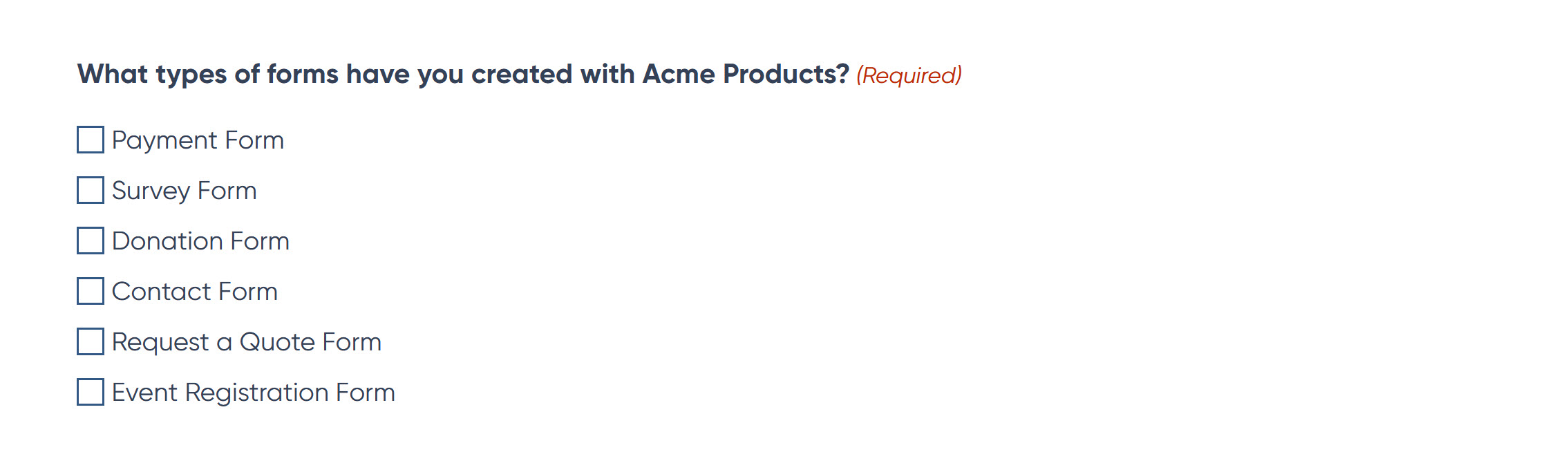Click the "Donation Form" label text
Screen dimensions: 1568x461
point(200,241)
